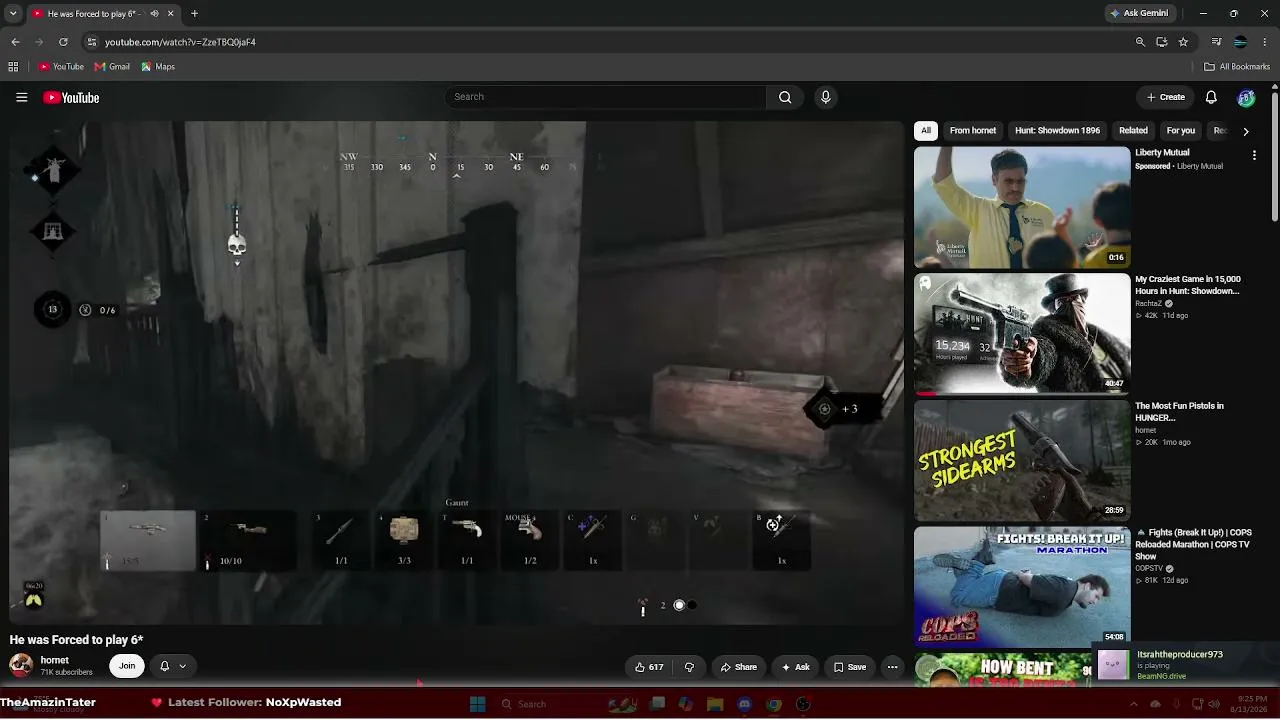Click the Join channel button

click(127, 666)
